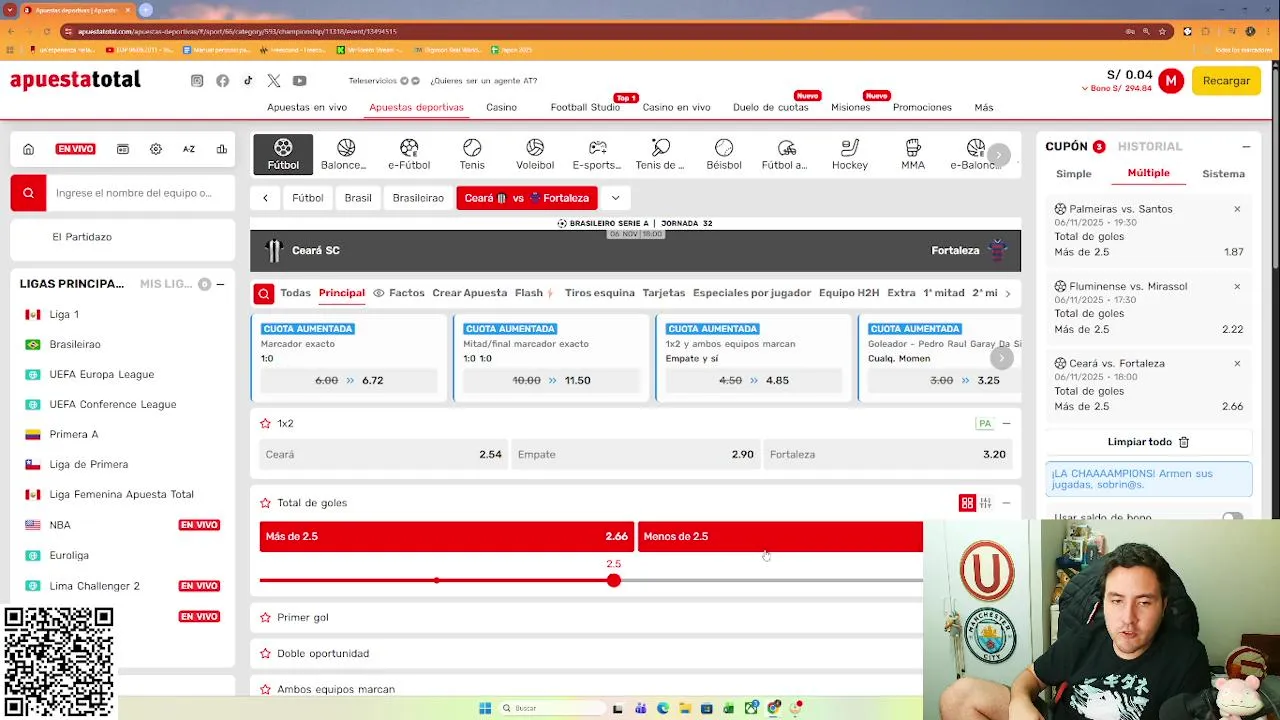This screenshot has height=720, width=1280.
Task: Collapse the Total de goles section
Action: pos(1006,503)
